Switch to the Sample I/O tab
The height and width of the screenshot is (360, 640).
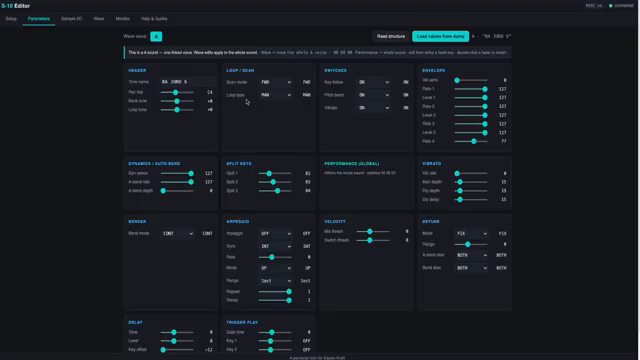coord(71,19)
